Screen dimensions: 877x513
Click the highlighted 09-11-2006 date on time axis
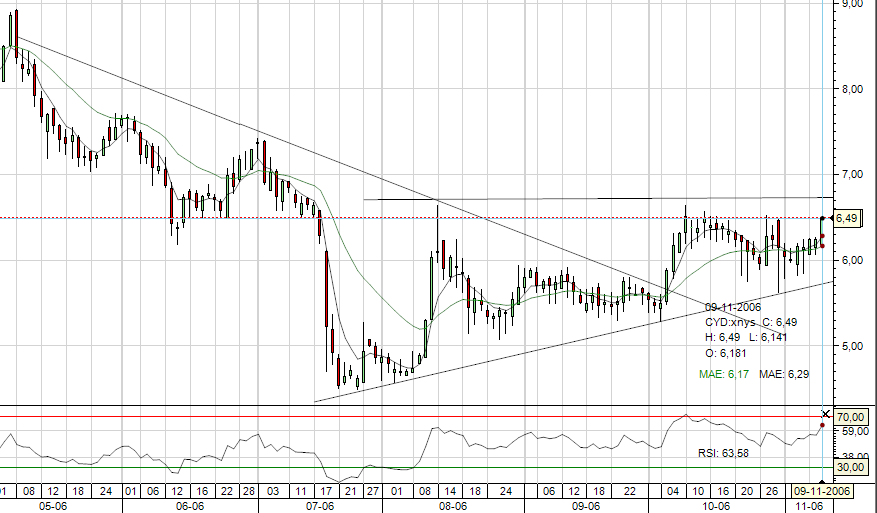[x=822, y=492]
